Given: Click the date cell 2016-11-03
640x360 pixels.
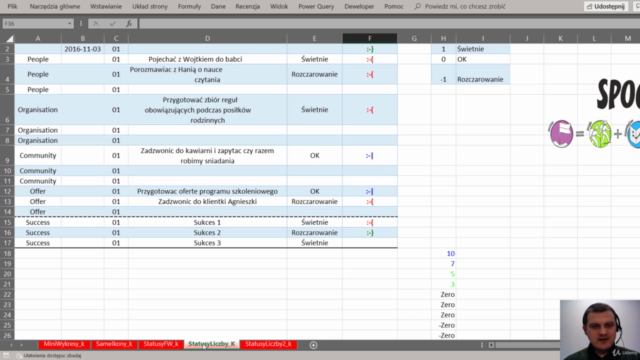Looking at the screenshot, I should 82,49.
